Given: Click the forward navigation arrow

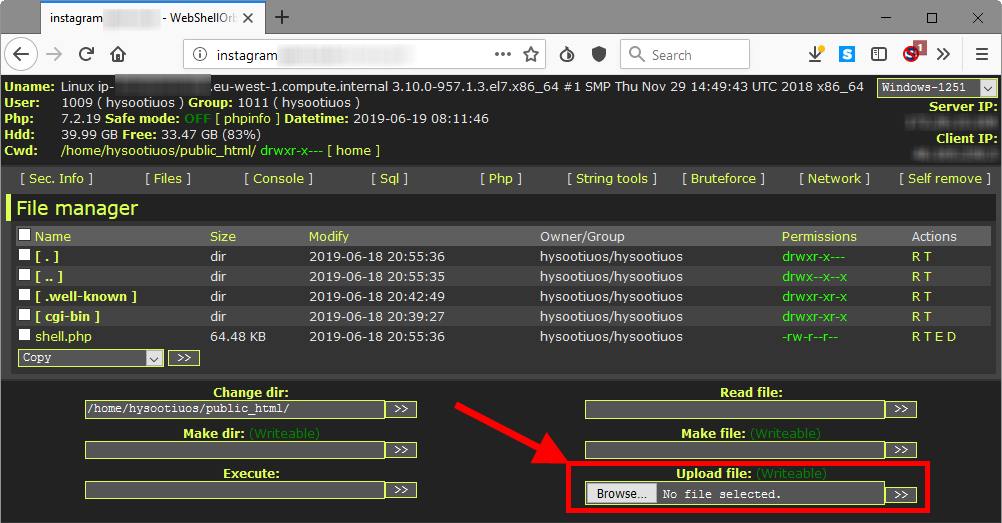Looking at the screenshot, I should click(x=54, y=54).
